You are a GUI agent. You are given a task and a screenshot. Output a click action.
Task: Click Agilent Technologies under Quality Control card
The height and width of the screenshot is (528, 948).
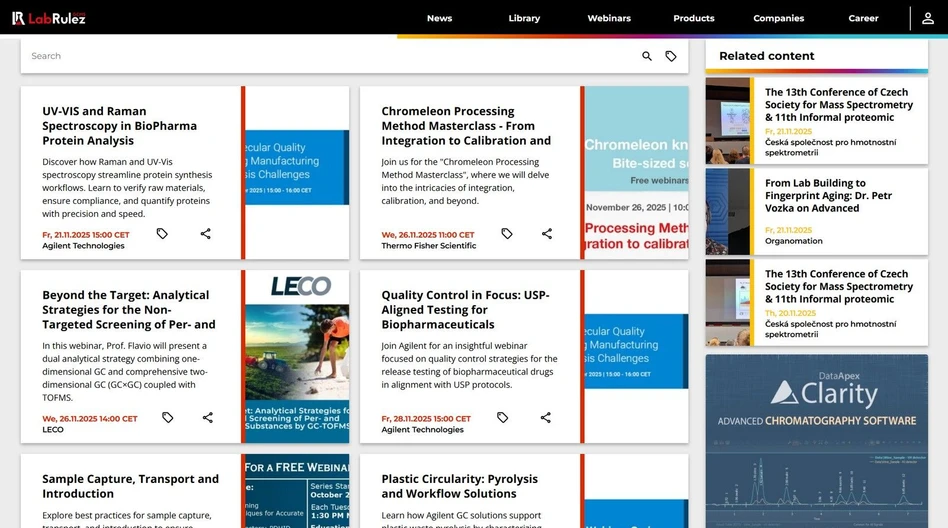point(423,429)
